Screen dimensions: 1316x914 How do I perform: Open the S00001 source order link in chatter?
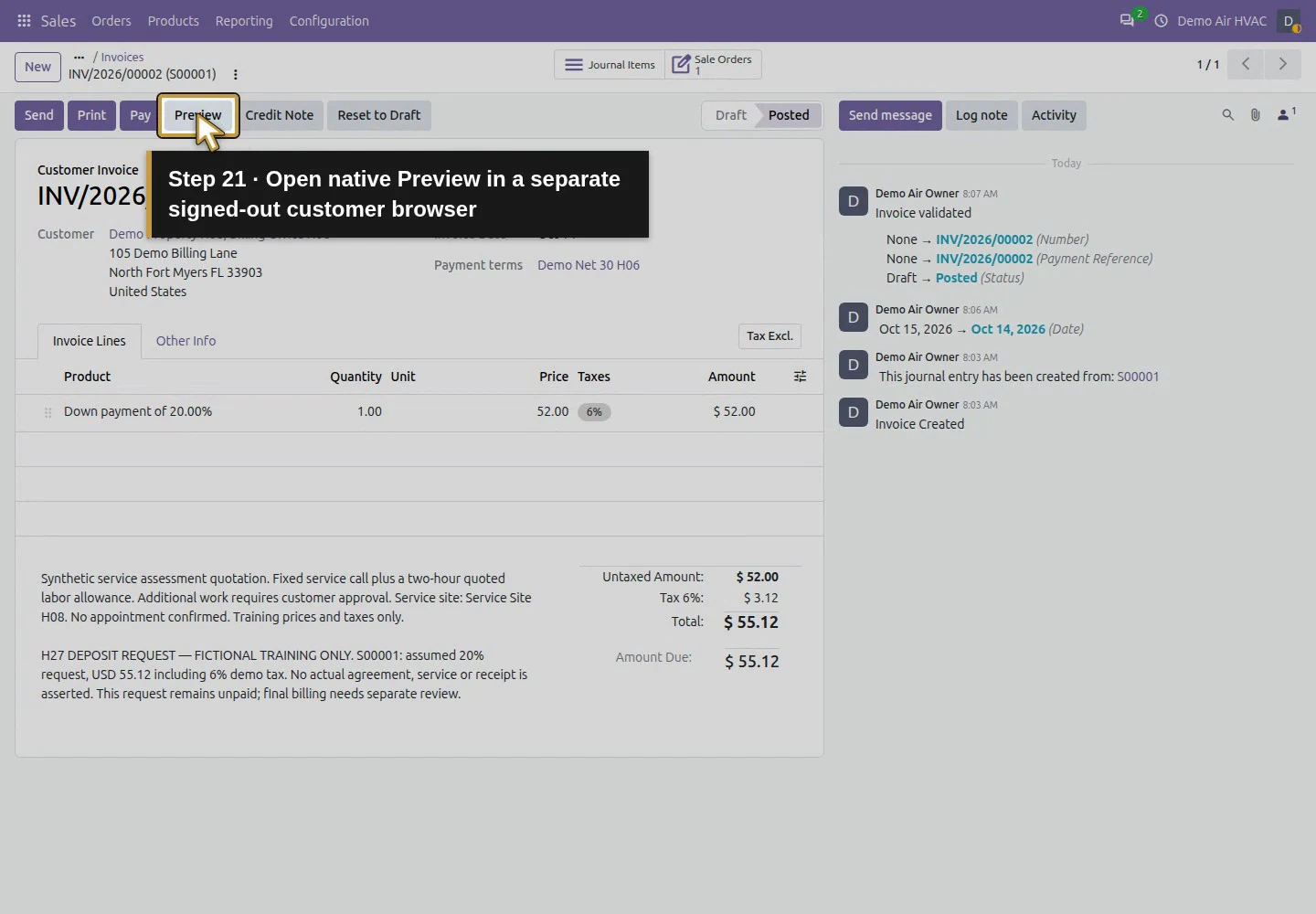click(x=1138, y=377)
